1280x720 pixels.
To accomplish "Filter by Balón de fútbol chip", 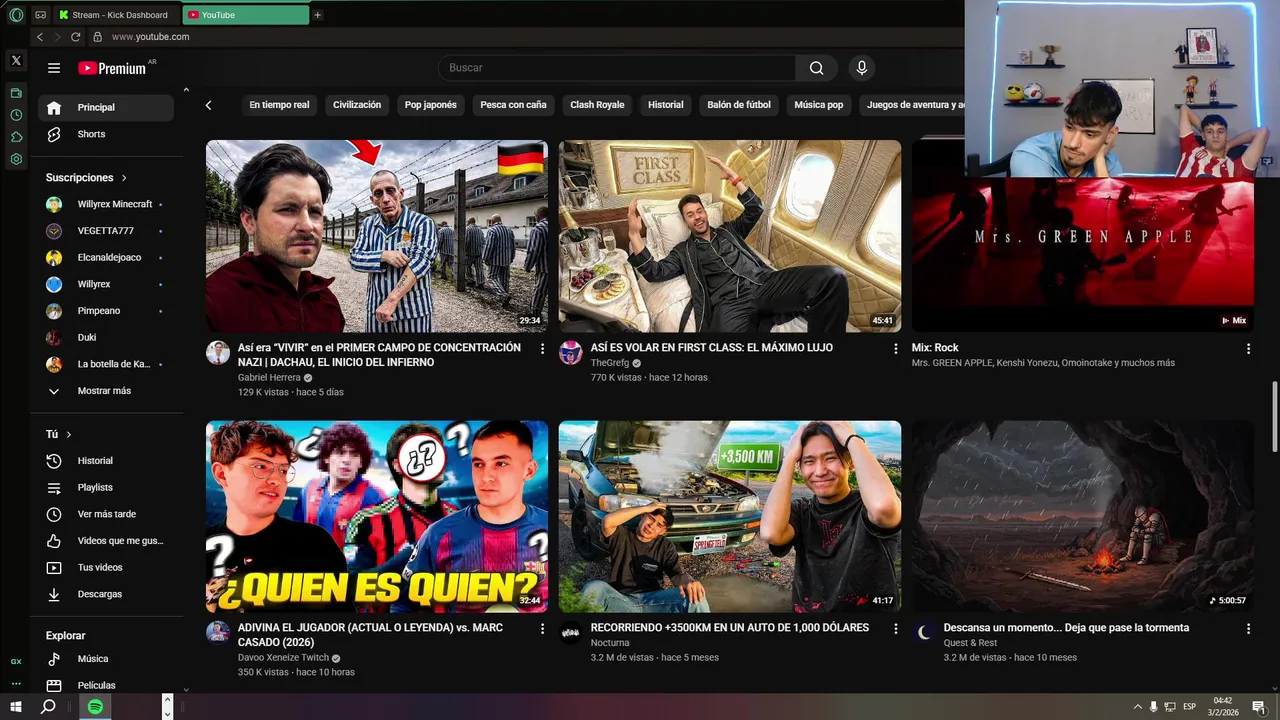I will (739, 105).
